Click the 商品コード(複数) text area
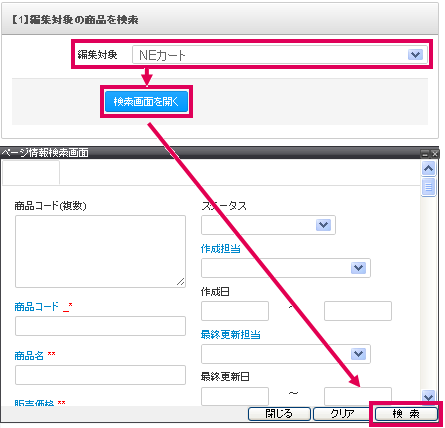This screenshot has height=428, width=445. point(100,251)
